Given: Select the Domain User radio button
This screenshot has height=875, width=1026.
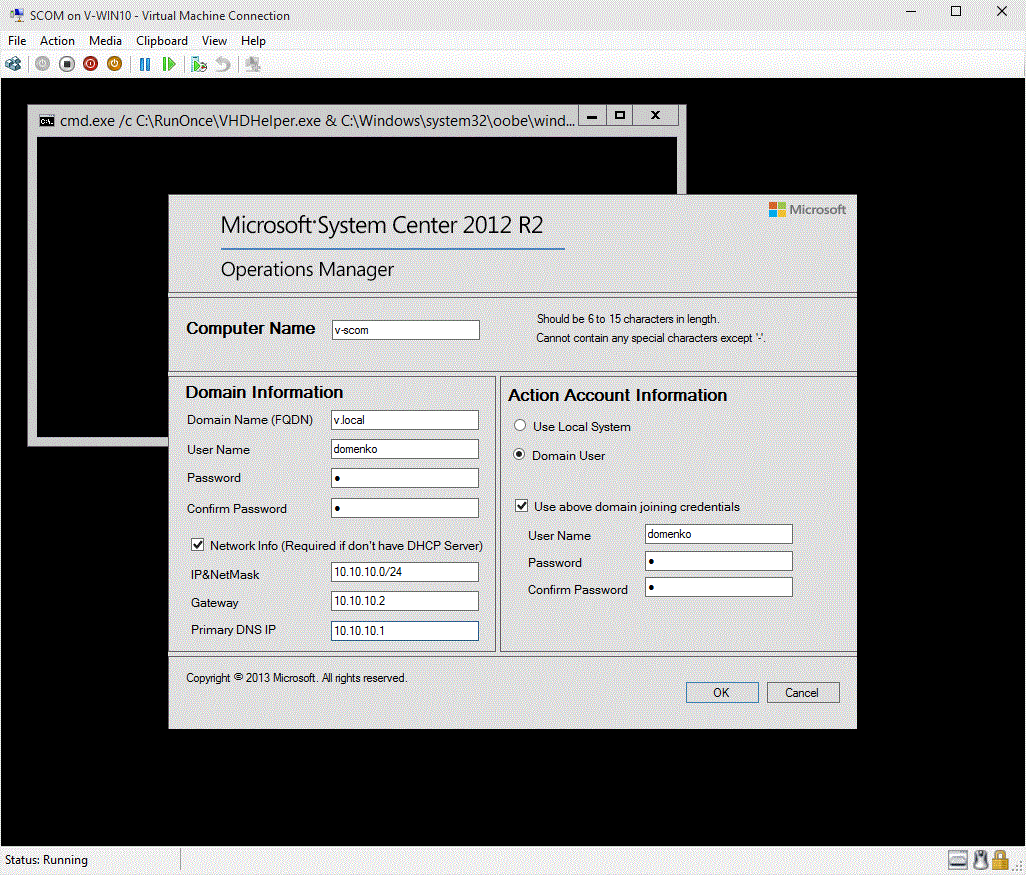Looking at the screenshot, I should point(520,455).
